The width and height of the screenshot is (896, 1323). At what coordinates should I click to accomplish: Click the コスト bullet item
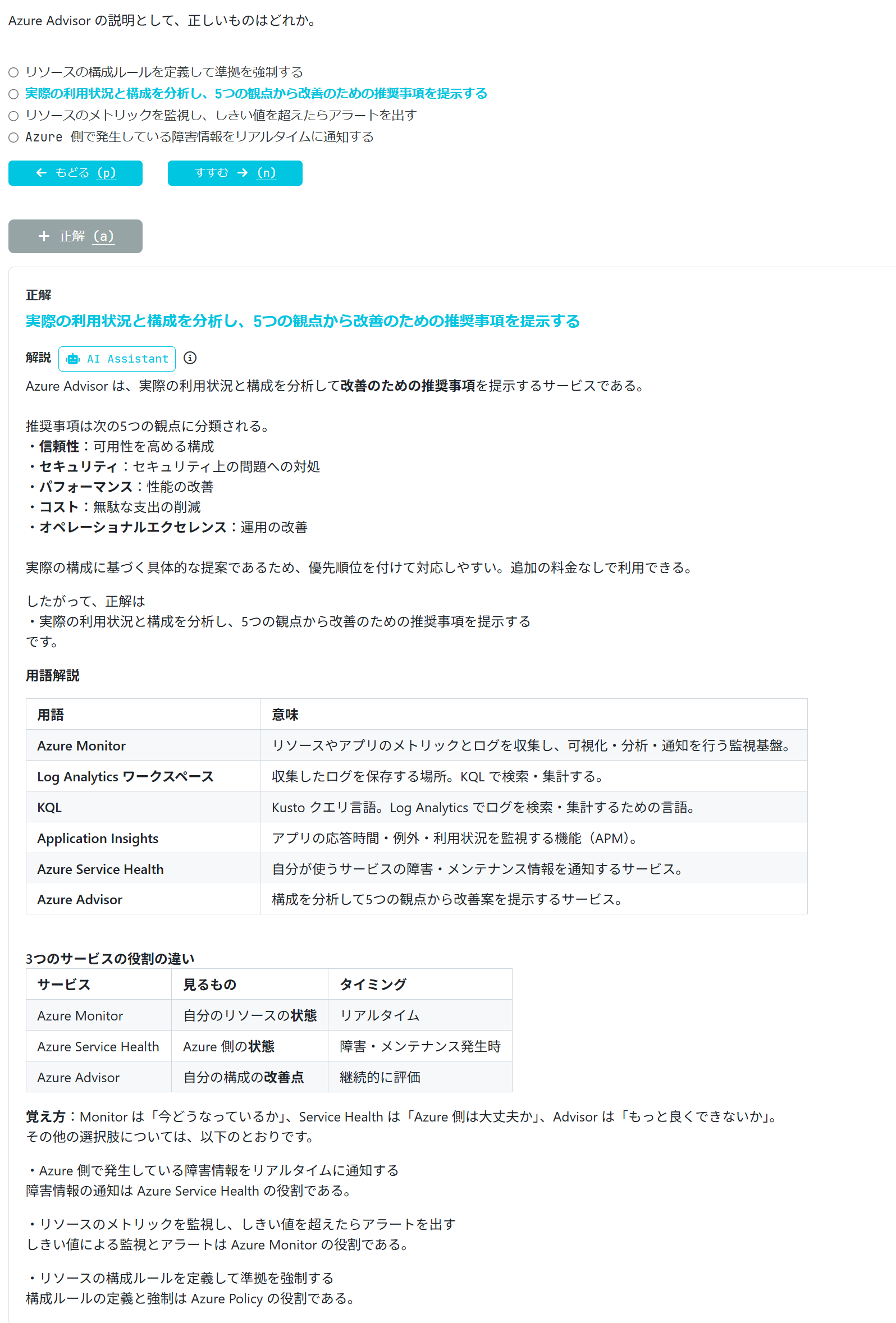pos(113,507)
